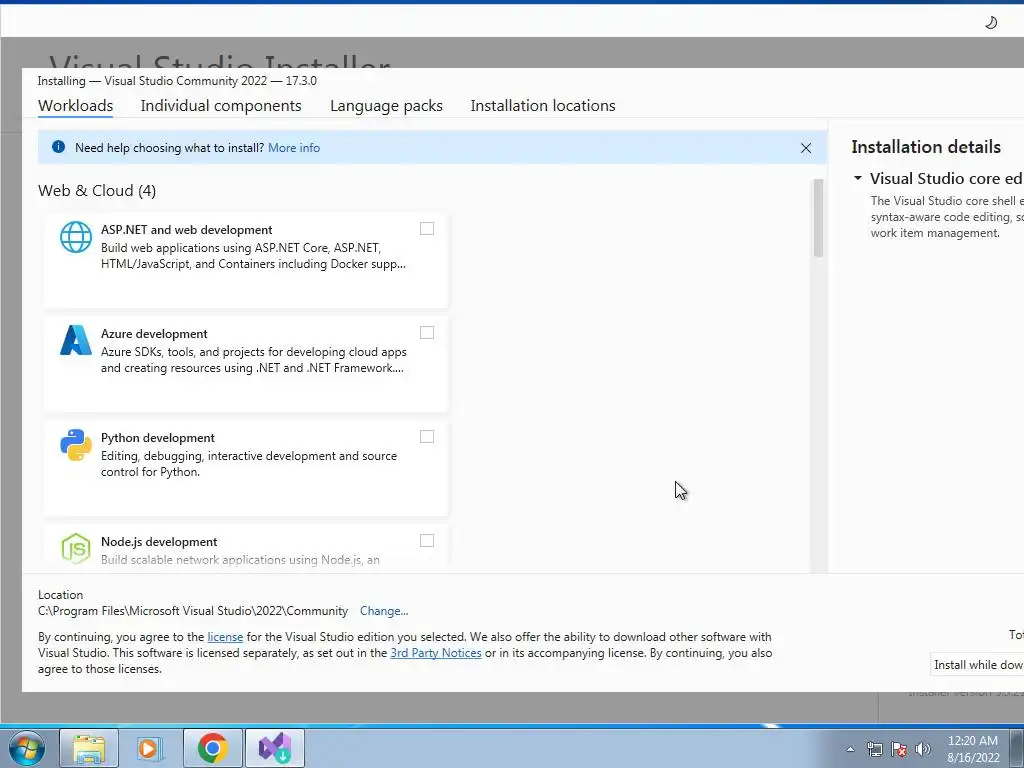The height and width of the screenshot is (768, 1024).
Task: Open the license link
Action: click(x=225, y=637)
